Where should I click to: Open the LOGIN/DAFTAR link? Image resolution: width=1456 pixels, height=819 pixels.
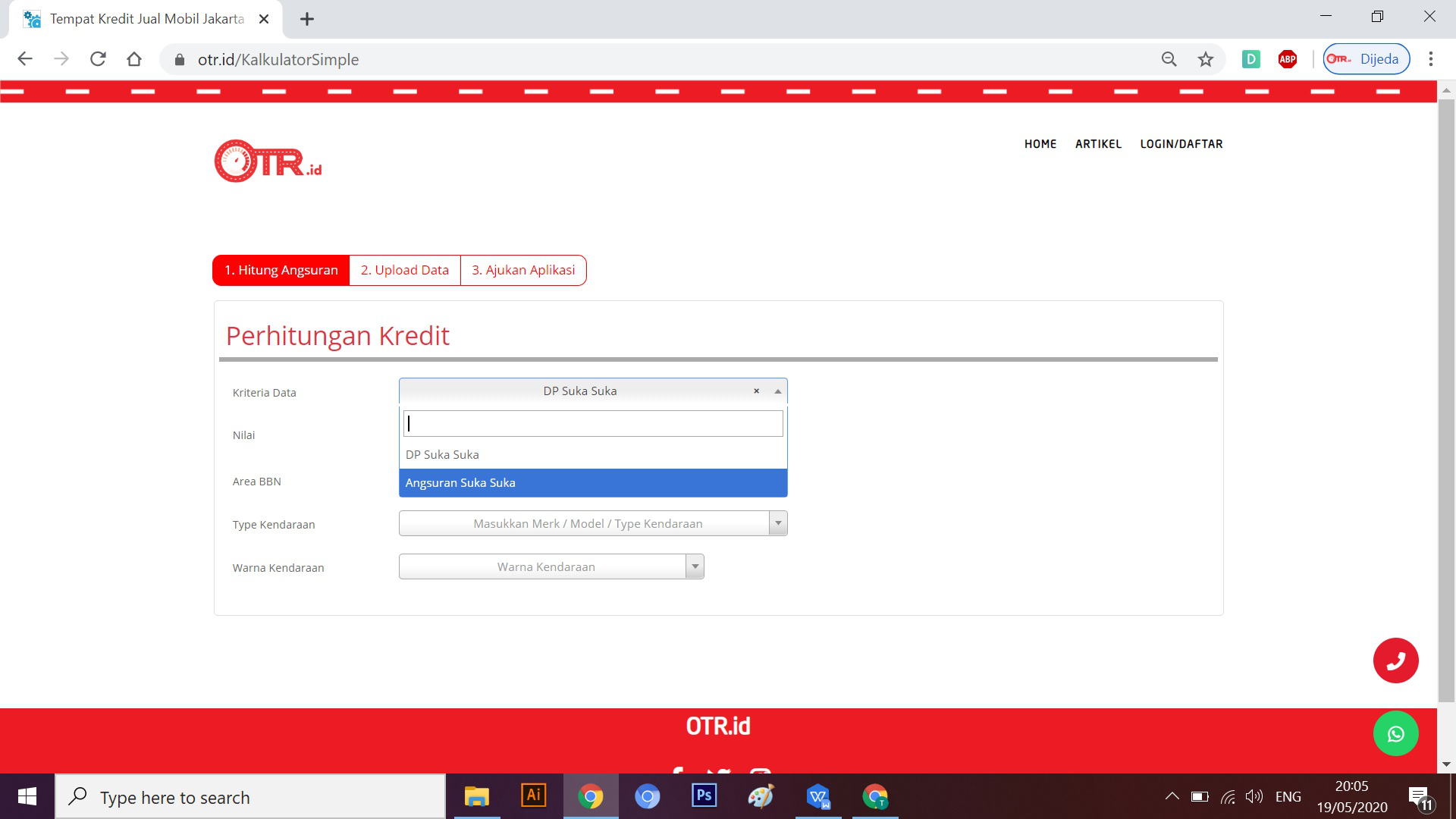click(1181, 144)
